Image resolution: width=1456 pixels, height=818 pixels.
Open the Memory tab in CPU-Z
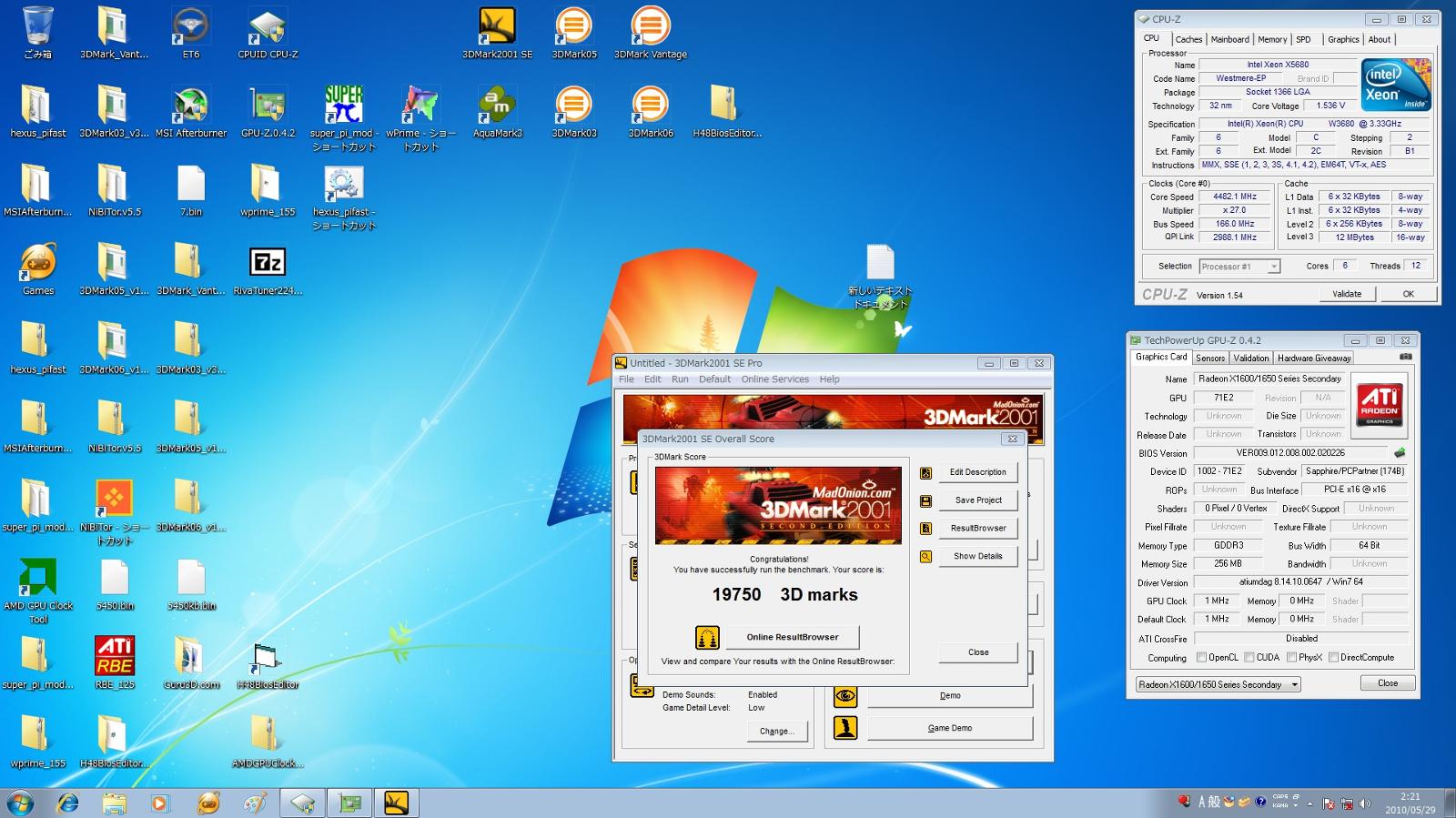click(x=1272, y=39)
